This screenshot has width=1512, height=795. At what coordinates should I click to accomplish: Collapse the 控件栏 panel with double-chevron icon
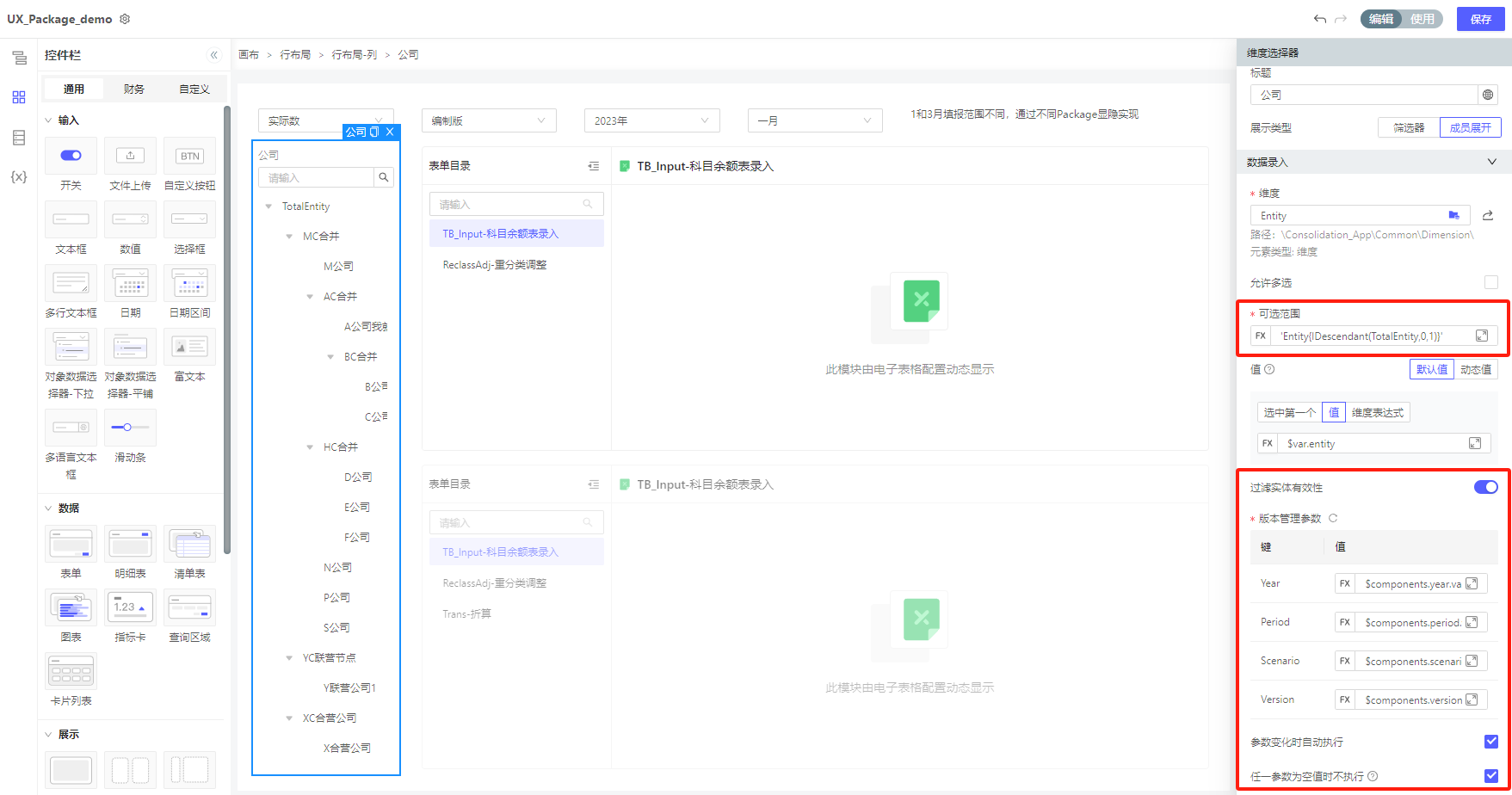coord(214,55)
